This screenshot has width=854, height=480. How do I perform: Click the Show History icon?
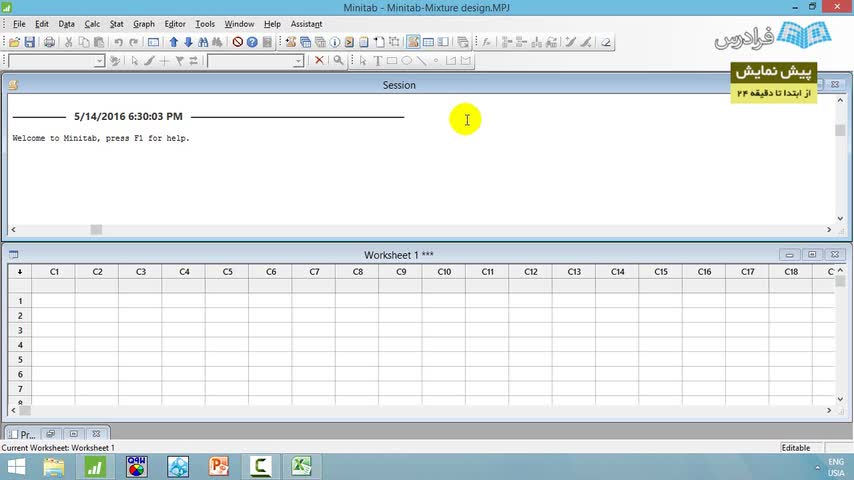[349, 42]
